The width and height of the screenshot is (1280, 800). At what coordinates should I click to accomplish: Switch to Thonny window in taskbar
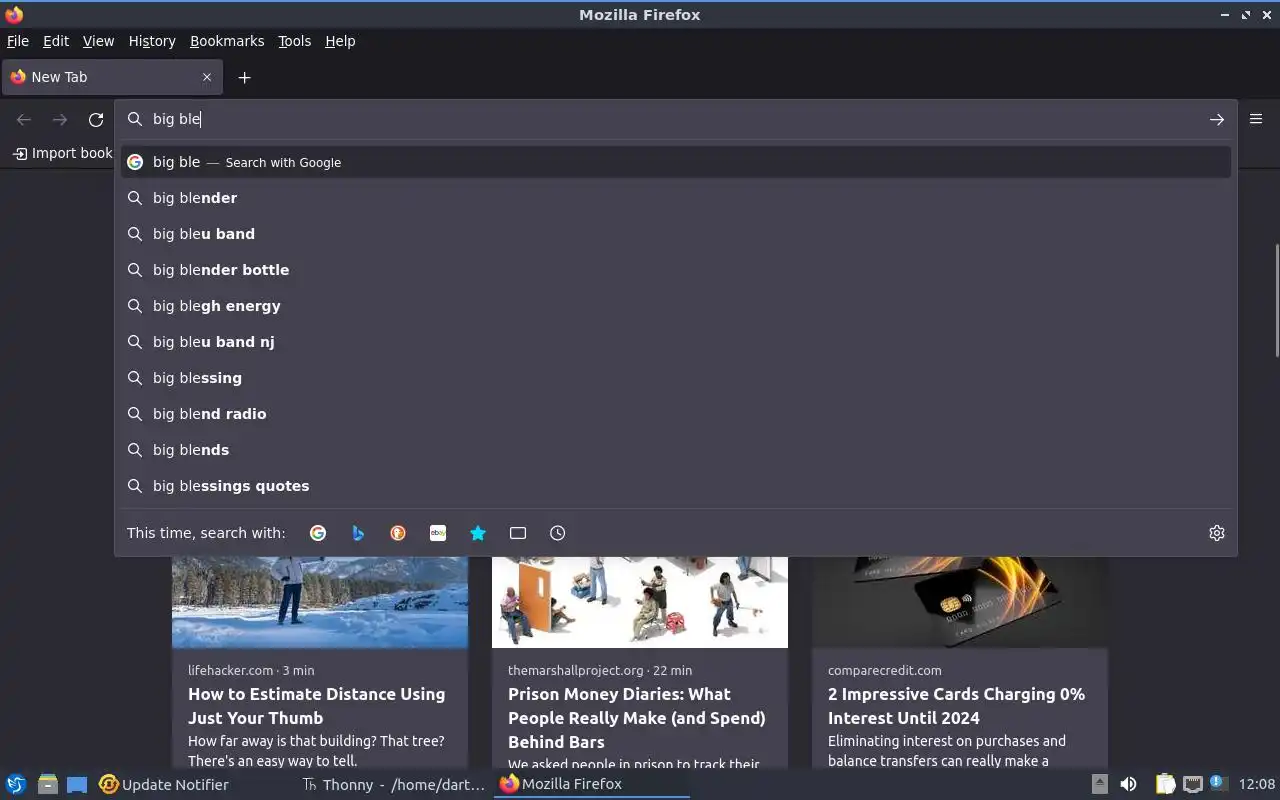[393, 784]
